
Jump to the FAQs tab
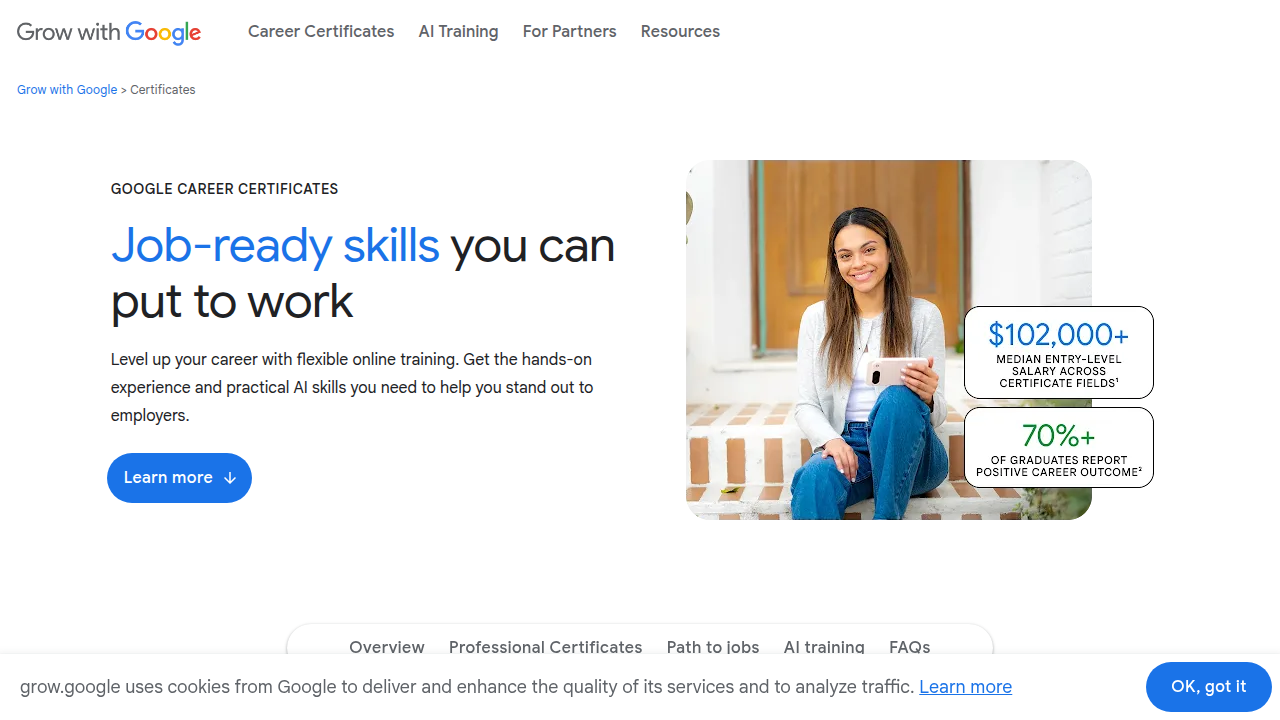tap(910, 647)
